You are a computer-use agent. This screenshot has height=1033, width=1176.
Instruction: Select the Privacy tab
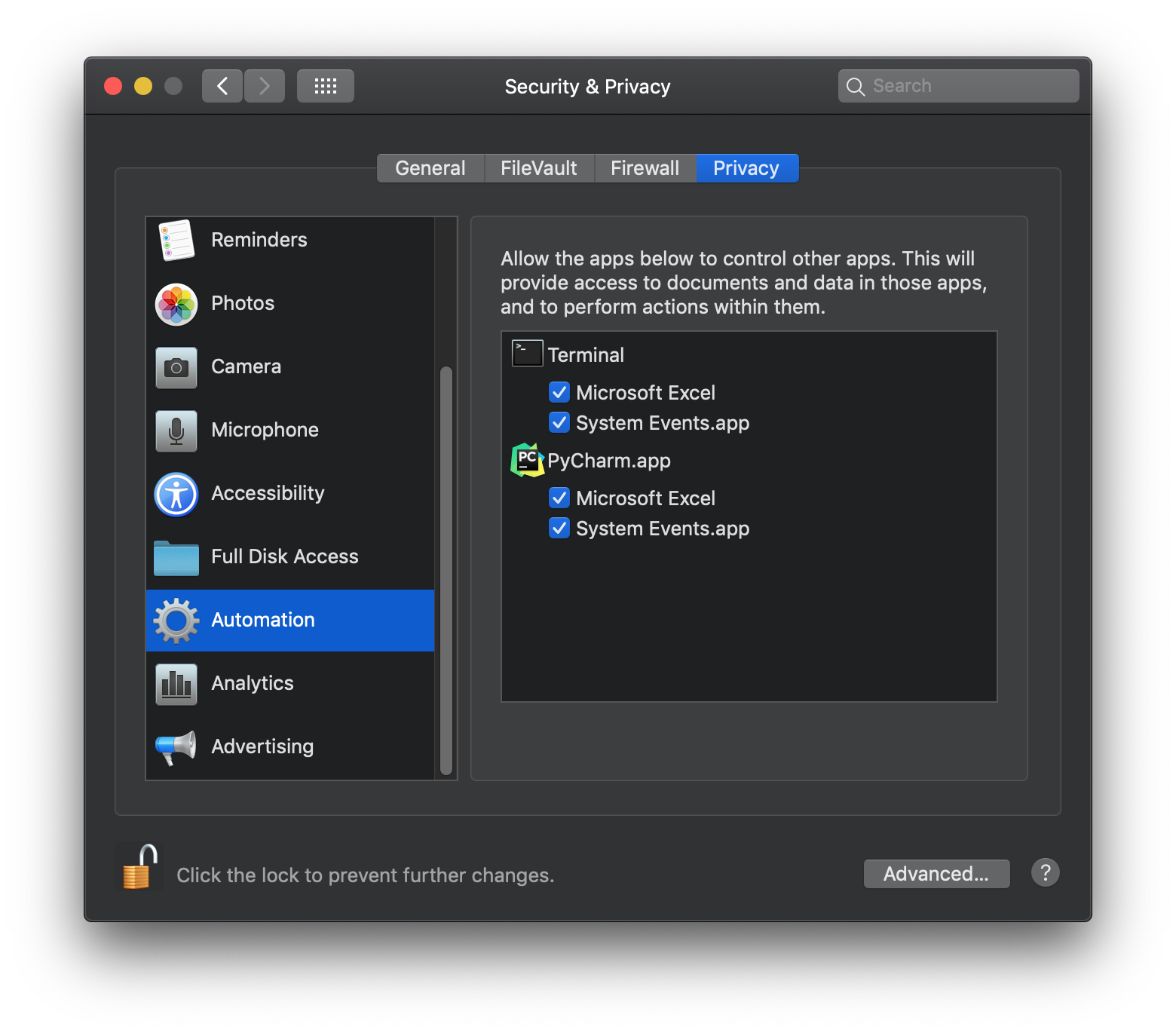[747, 168]
